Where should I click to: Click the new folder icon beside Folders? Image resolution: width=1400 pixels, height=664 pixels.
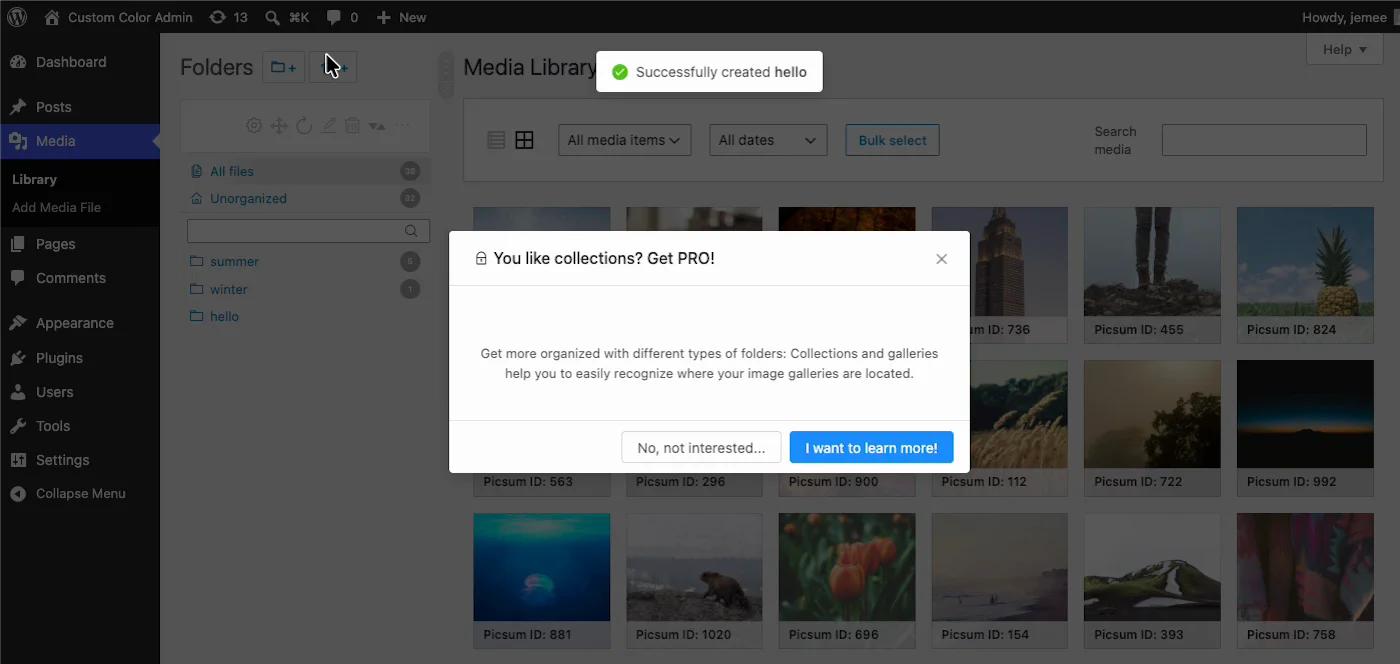pos(284,67)
